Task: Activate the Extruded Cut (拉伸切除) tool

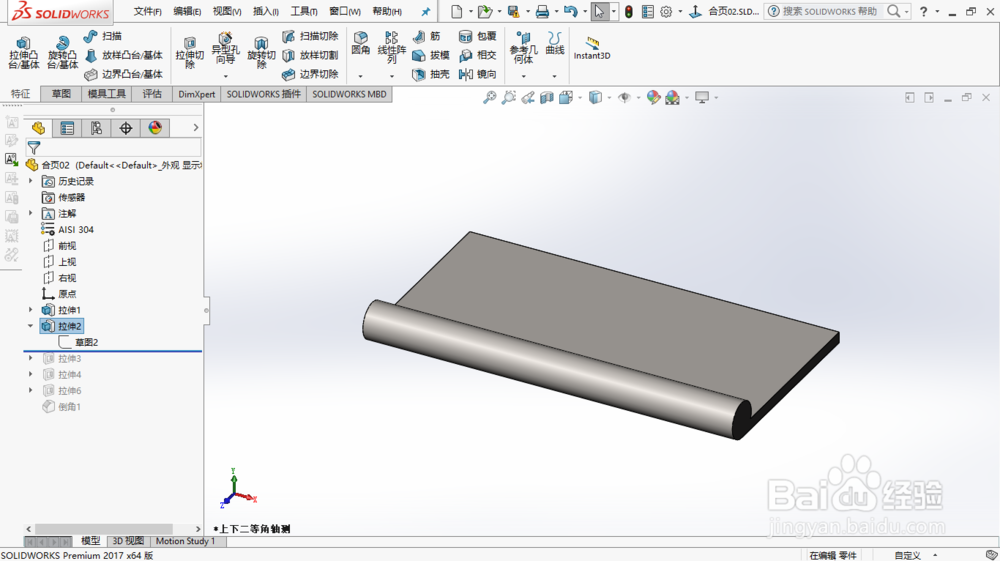Action: 189,52
